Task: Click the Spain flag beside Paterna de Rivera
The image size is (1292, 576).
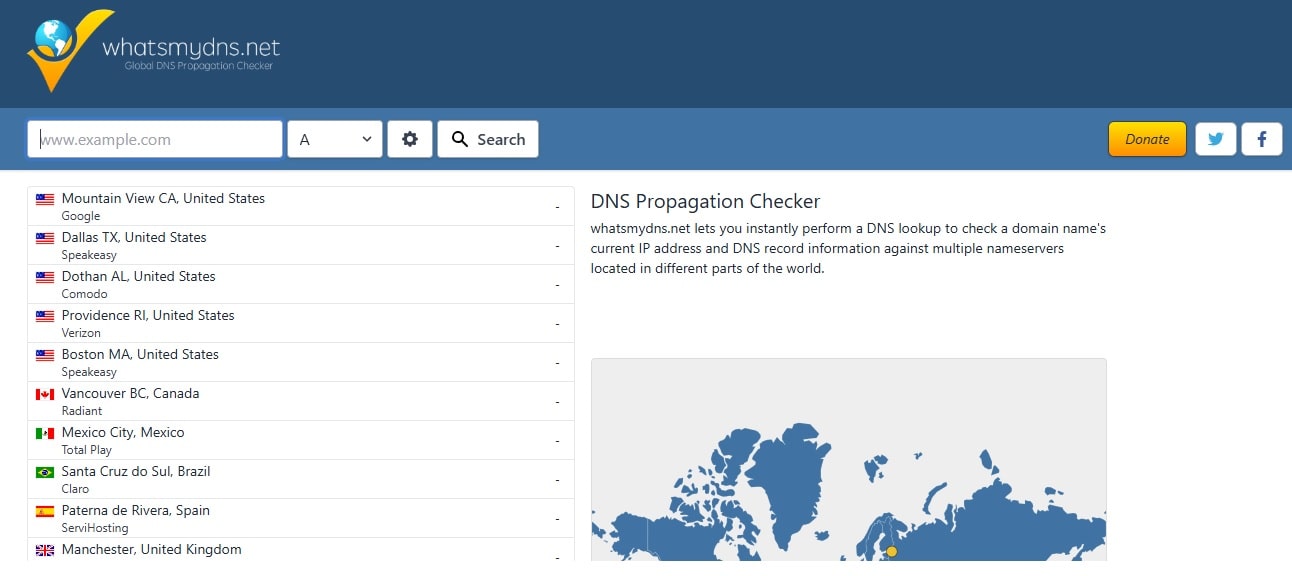Action: (45, 511)
